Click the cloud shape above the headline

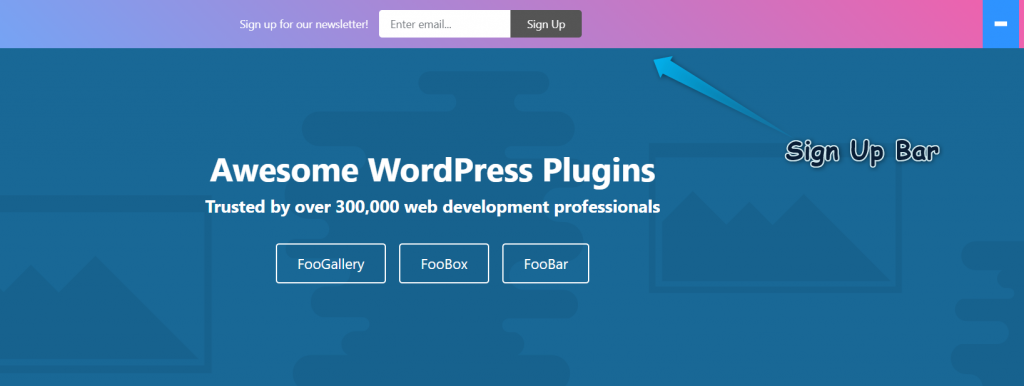(483, 82)
